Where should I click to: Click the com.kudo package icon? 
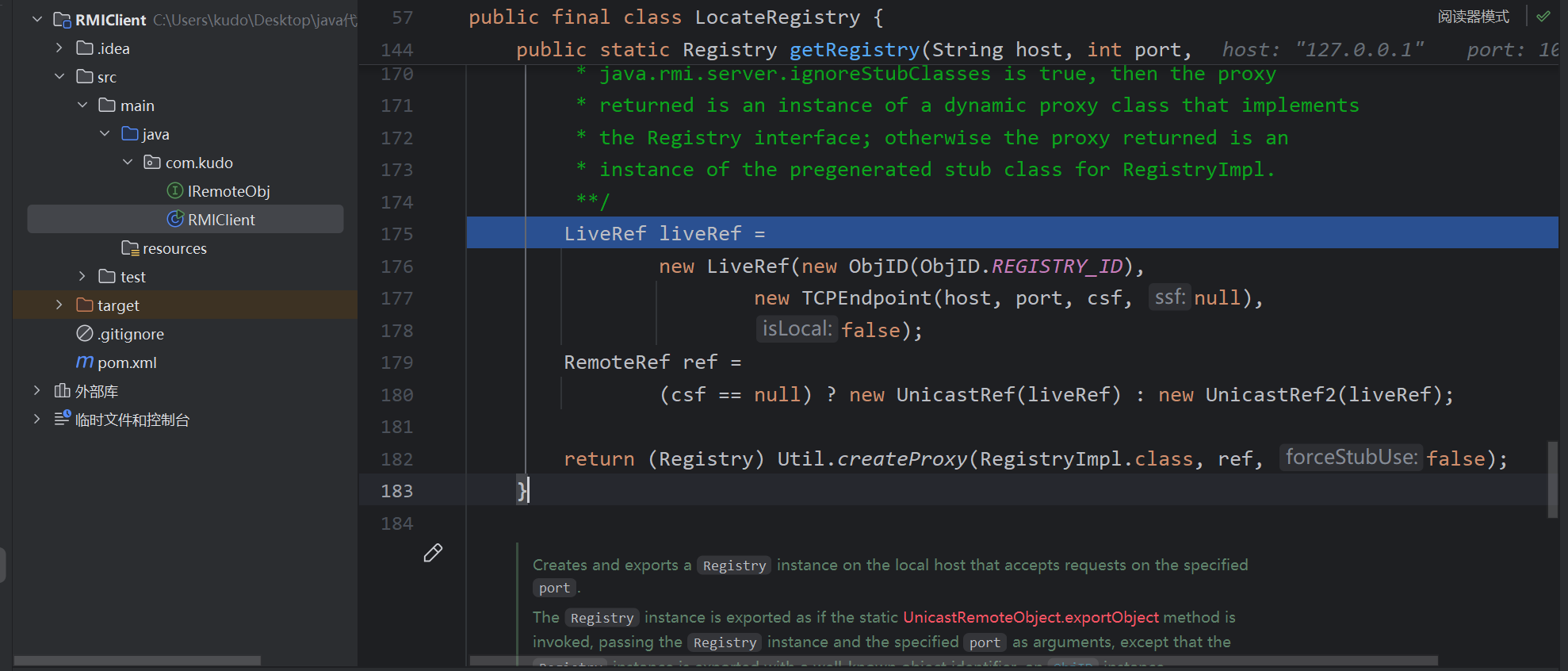point(152,163)
